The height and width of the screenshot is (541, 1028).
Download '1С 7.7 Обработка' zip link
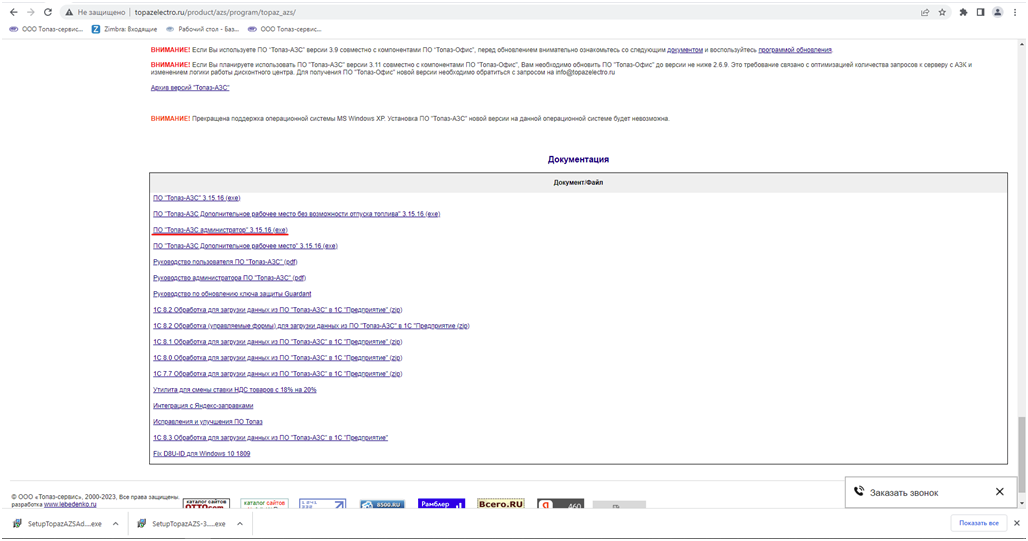click(277, 374)
